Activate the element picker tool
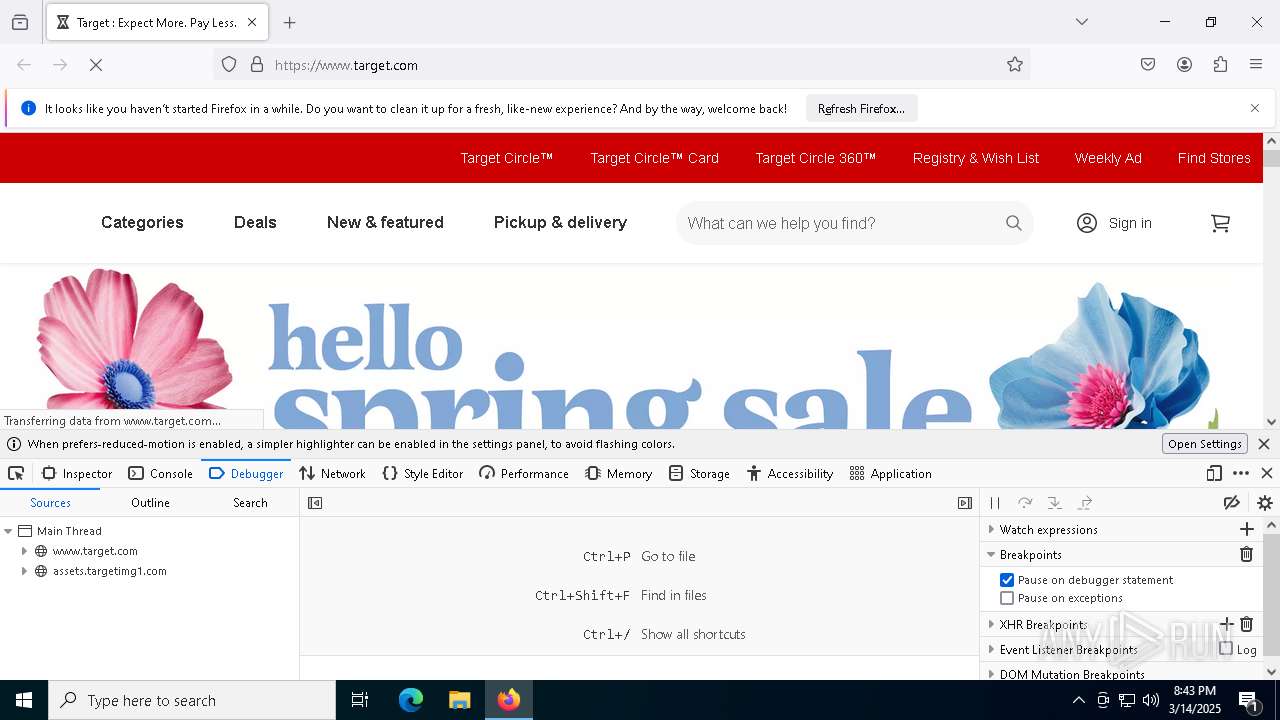The height and width of the screenshot is (720, 1280). point(16,474)
